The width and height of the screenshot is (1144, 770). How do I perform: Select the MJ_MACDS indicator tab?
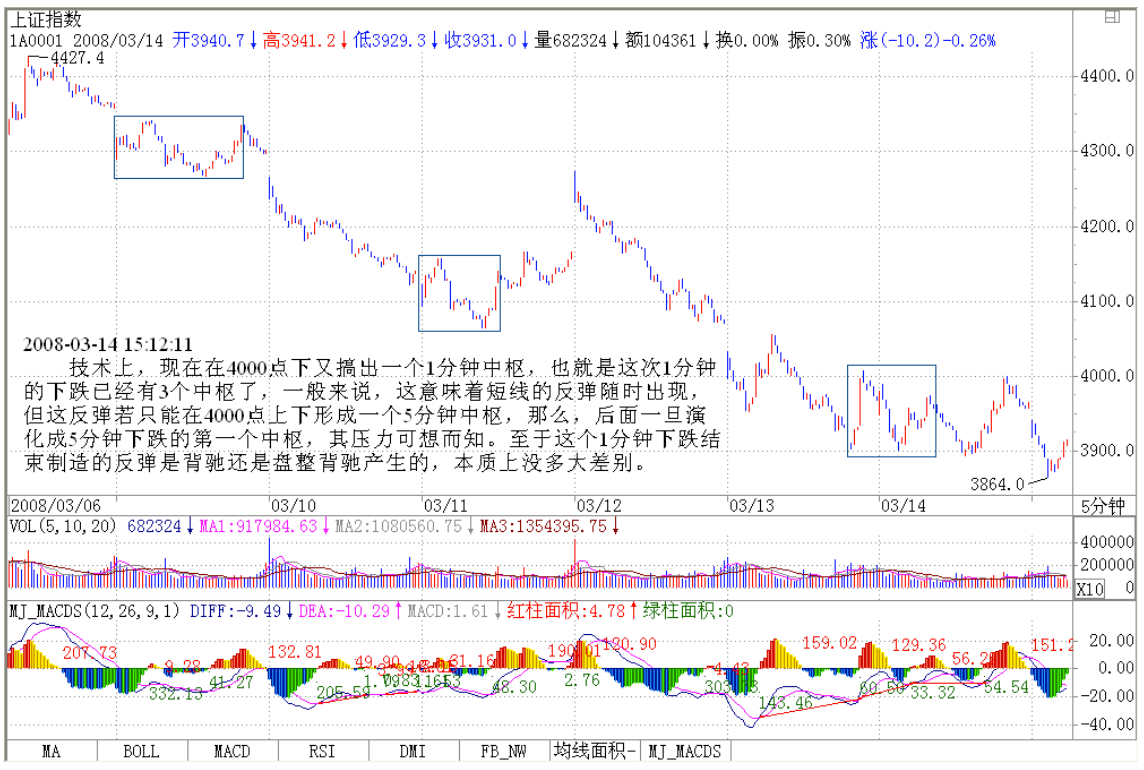click(685, 751)
